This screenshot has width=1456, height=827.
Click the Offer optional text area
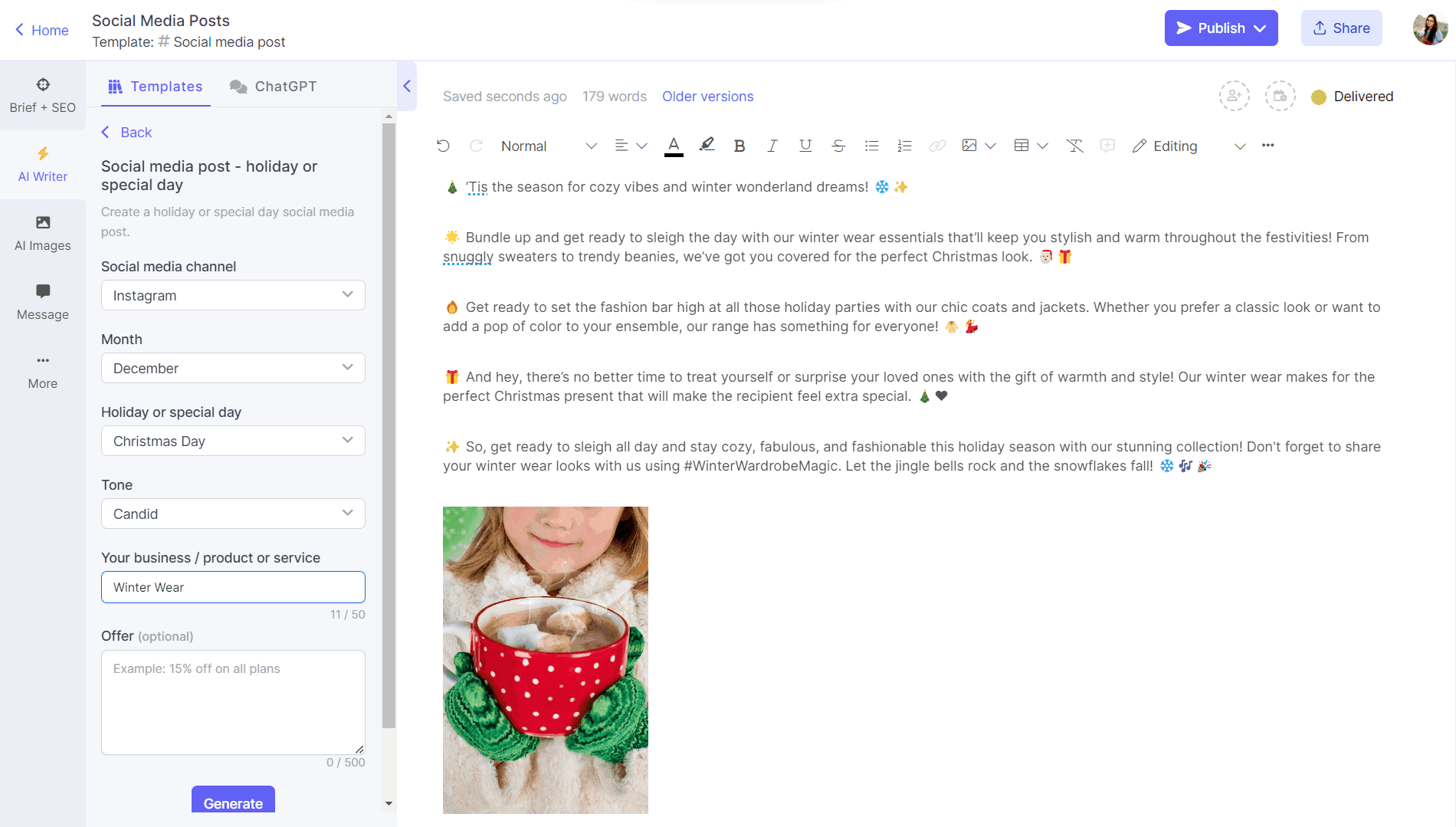click(x=233, y=702)
